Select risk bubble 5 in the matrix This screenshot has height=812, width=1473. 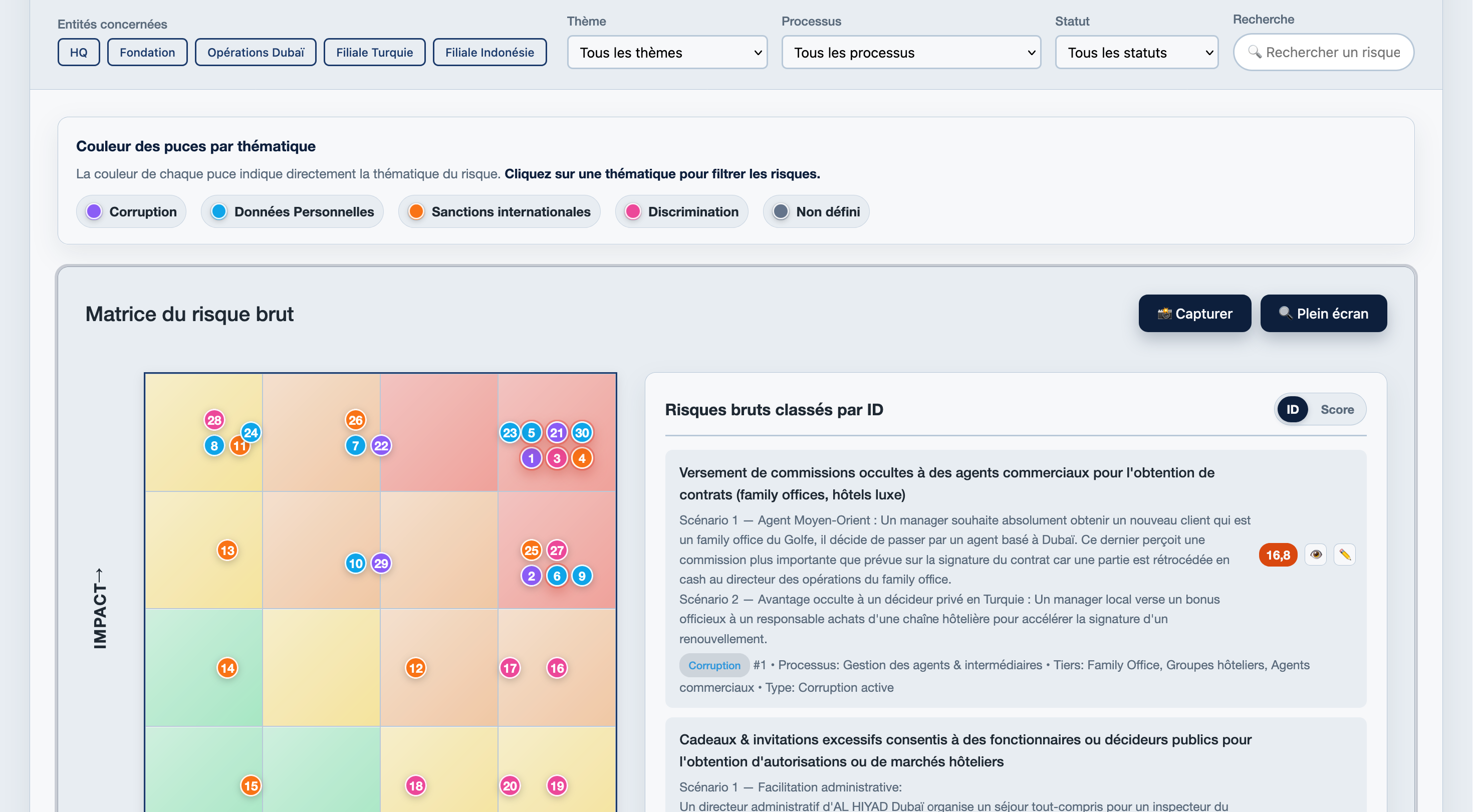(531, 433)
